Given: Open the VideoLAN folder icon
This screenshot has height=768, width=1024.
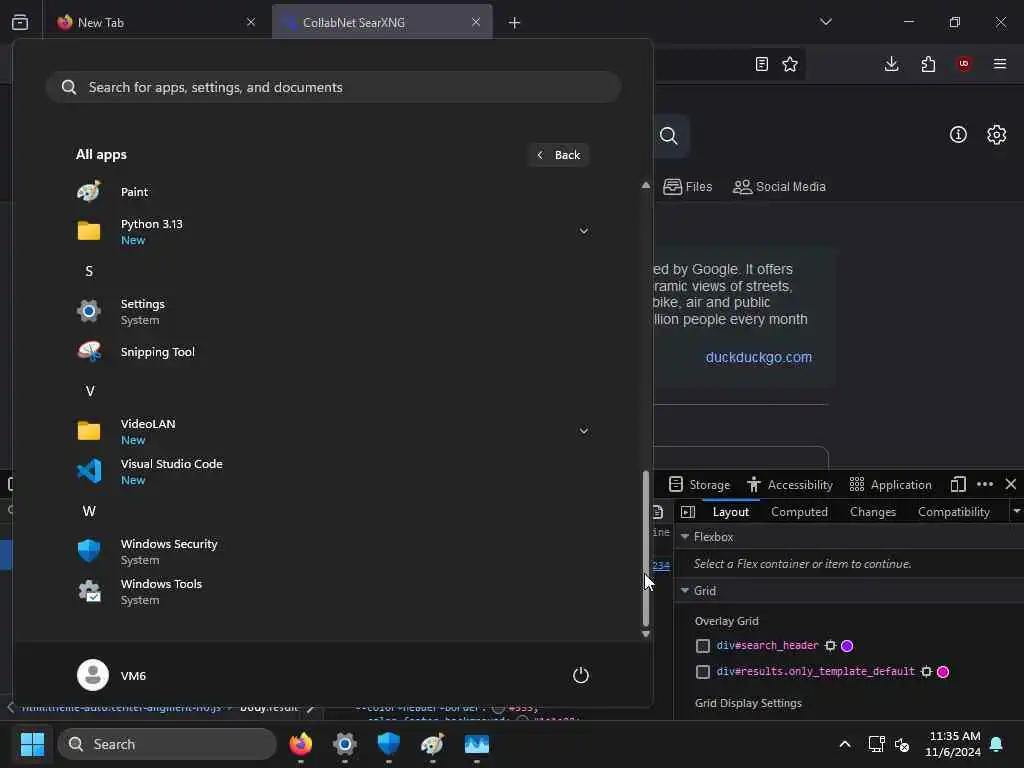Looking at the screenshot, I should pyautogui.click(x=89, y=431).
